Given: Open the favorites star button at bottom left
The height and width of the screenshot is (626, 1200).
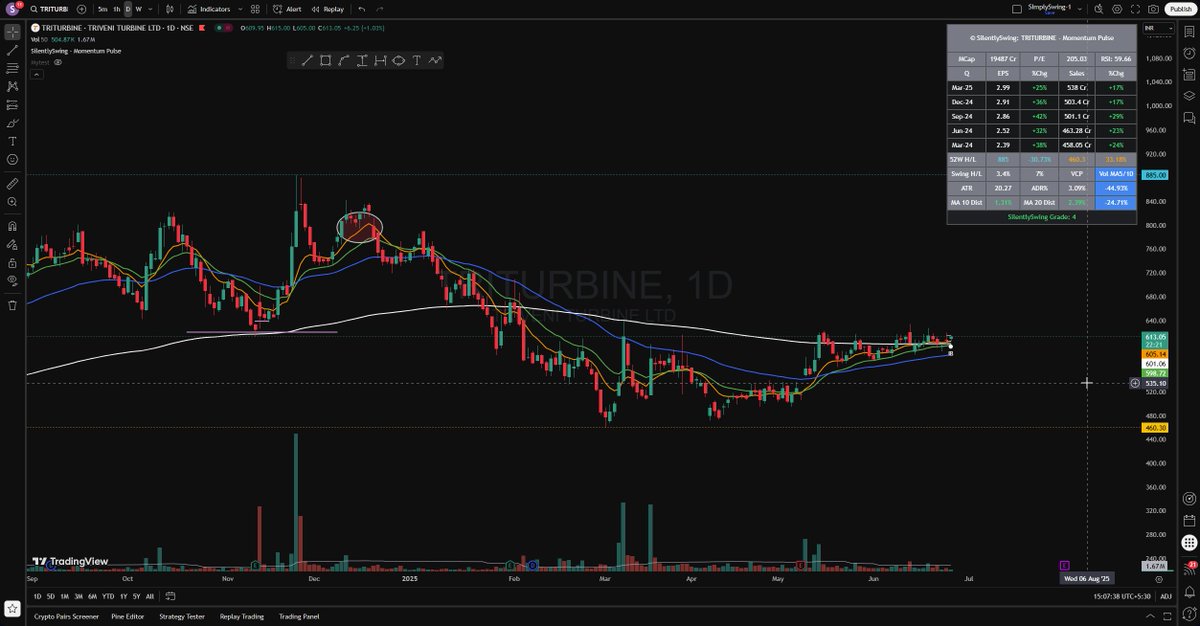Looking at the screenshot, I should tap(12, 607).
